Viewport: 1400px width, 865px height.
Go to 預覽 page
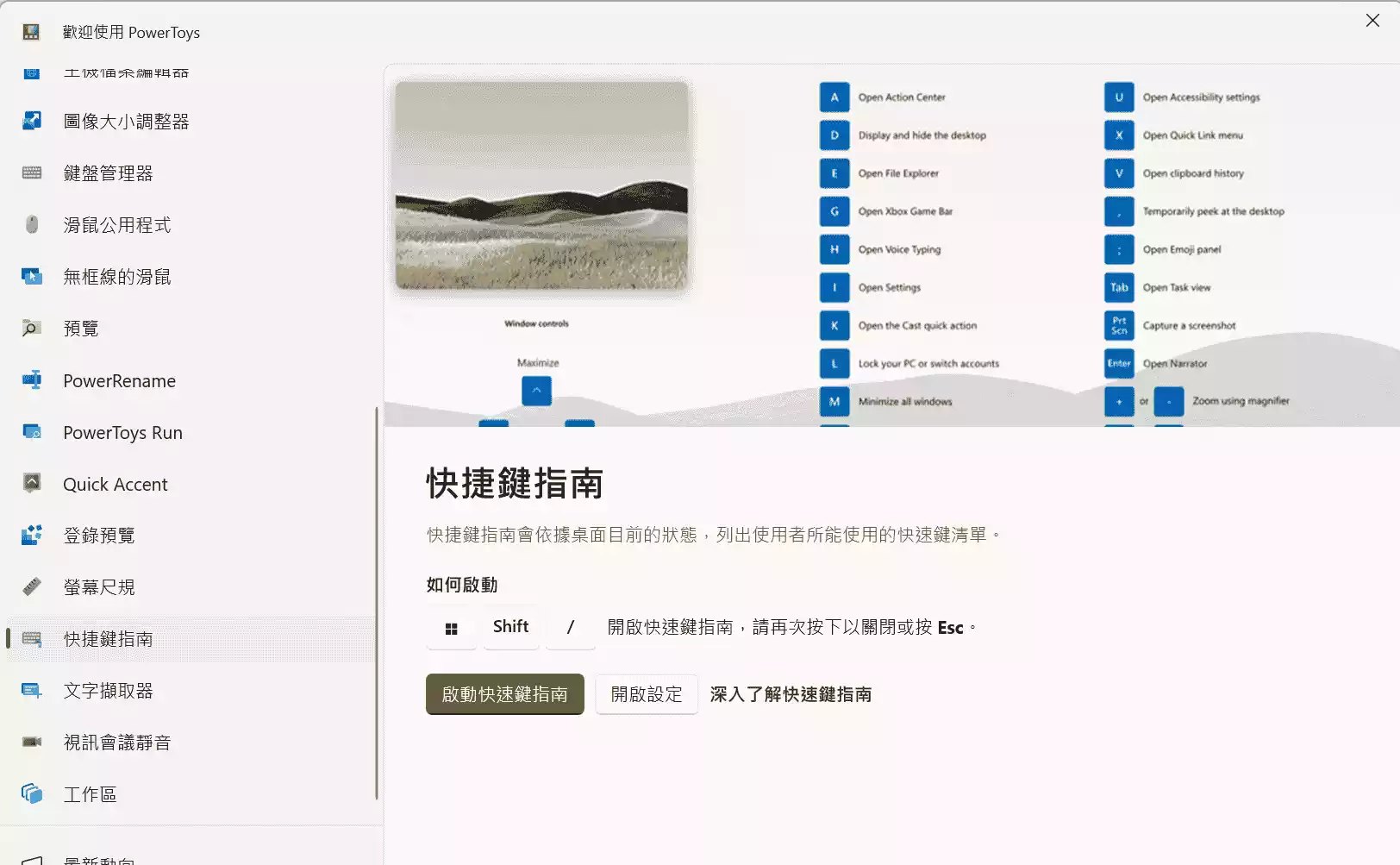point(190,328)
